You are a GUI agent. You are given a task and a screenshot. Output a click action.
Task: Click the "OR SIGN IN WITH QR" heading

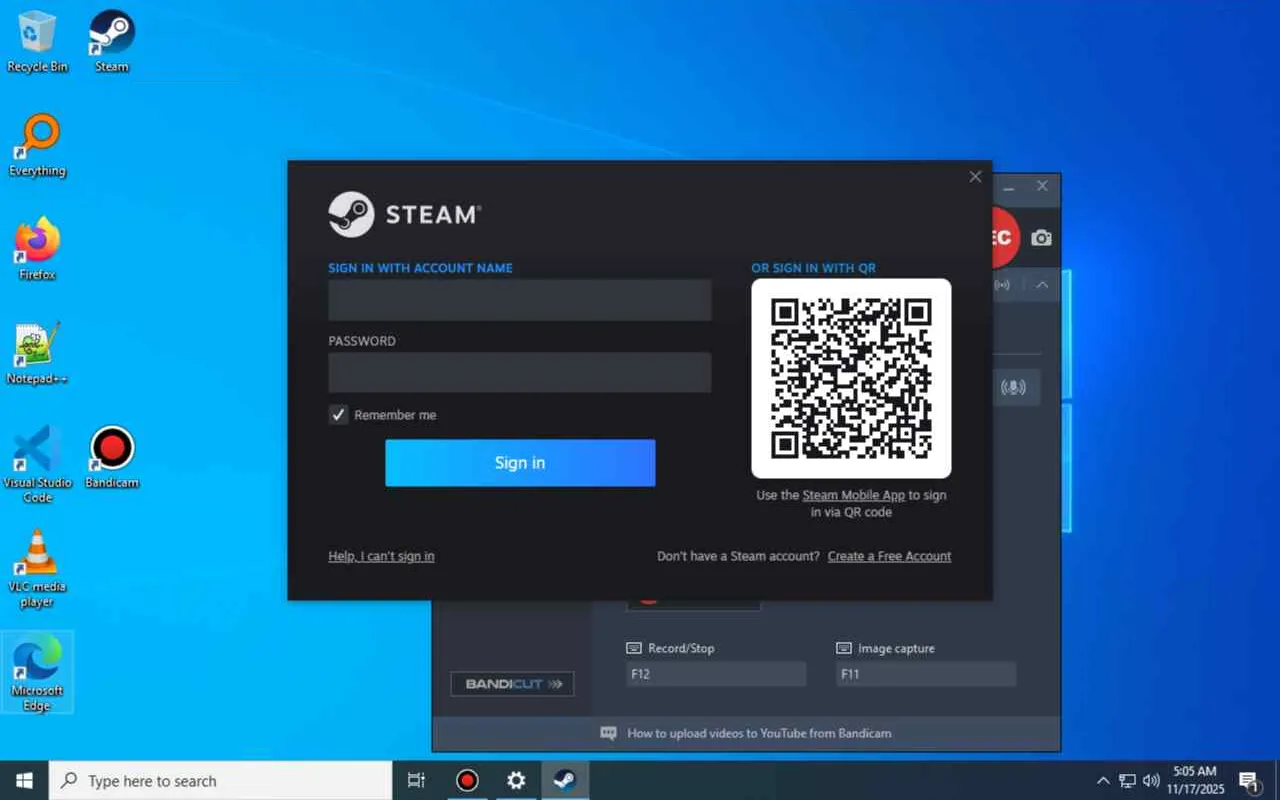(x=814, y=268)
